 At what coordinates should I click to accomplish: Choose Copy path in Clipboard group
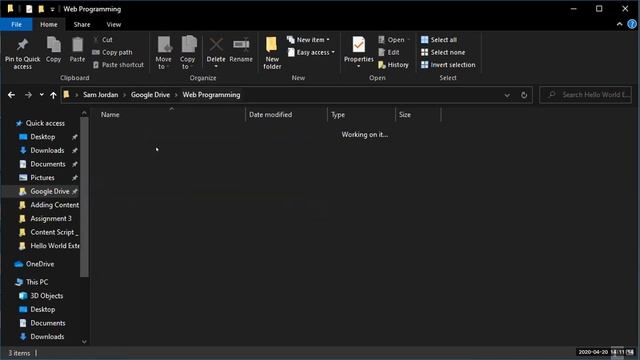[x=112, y=52]
